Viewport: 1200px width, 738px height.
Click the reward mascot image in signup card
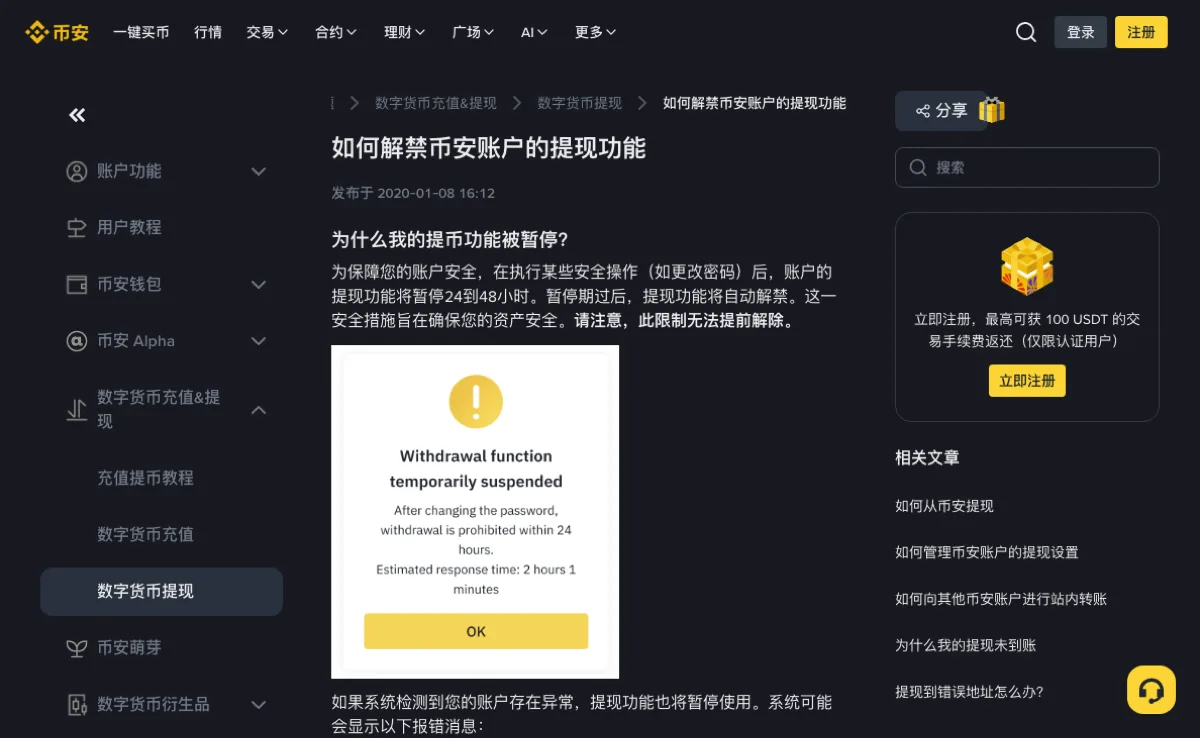1027,266
